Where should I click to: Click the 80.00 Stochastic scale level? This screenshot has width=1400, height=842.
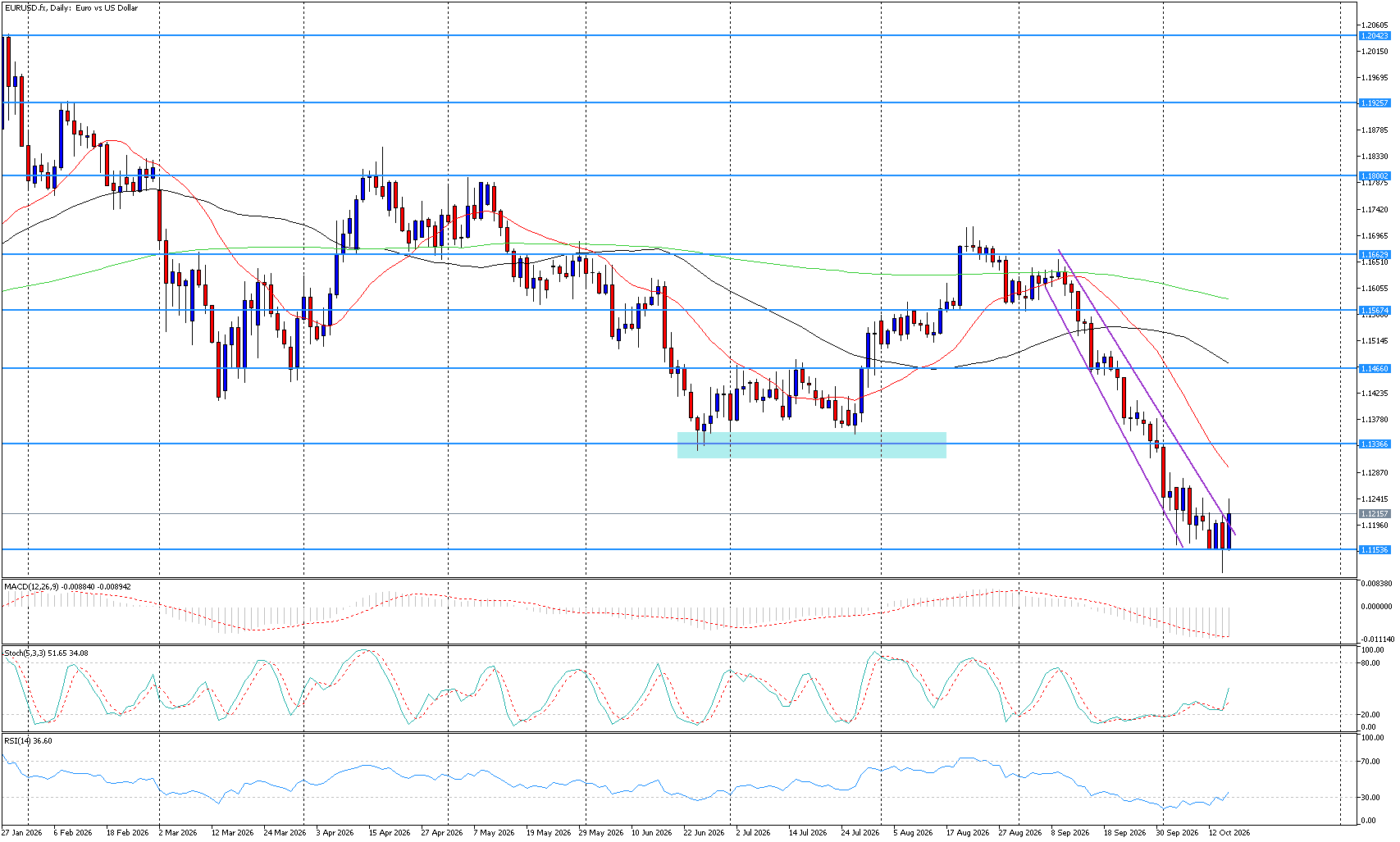click(1372, 663)
